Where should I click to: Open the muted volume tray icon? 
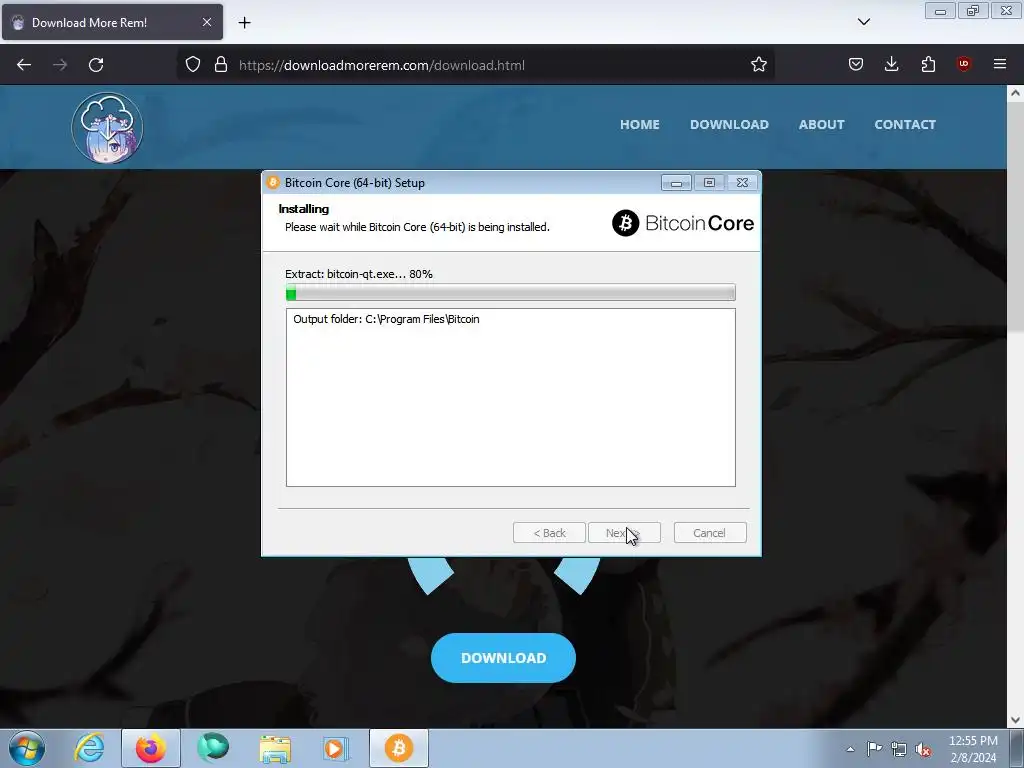click(x=923, y=749)
